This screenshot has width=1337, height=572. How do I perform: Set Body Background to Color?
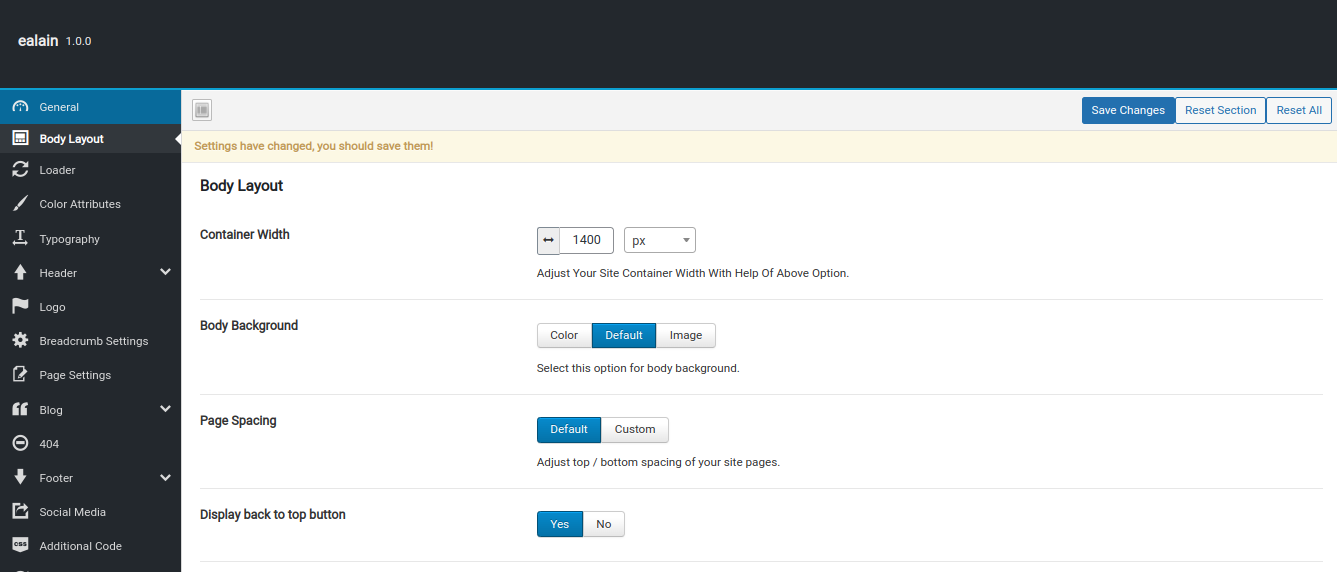tap(564, 335)
